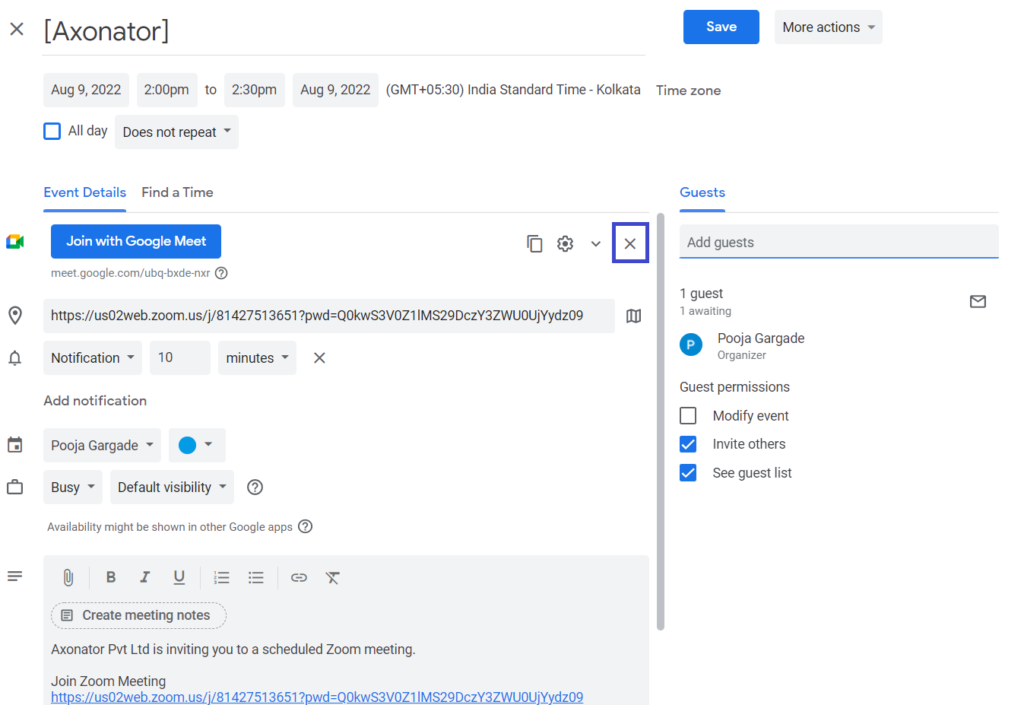
Task: Click the Google Meet logo icon
Action: coord(15,242)
